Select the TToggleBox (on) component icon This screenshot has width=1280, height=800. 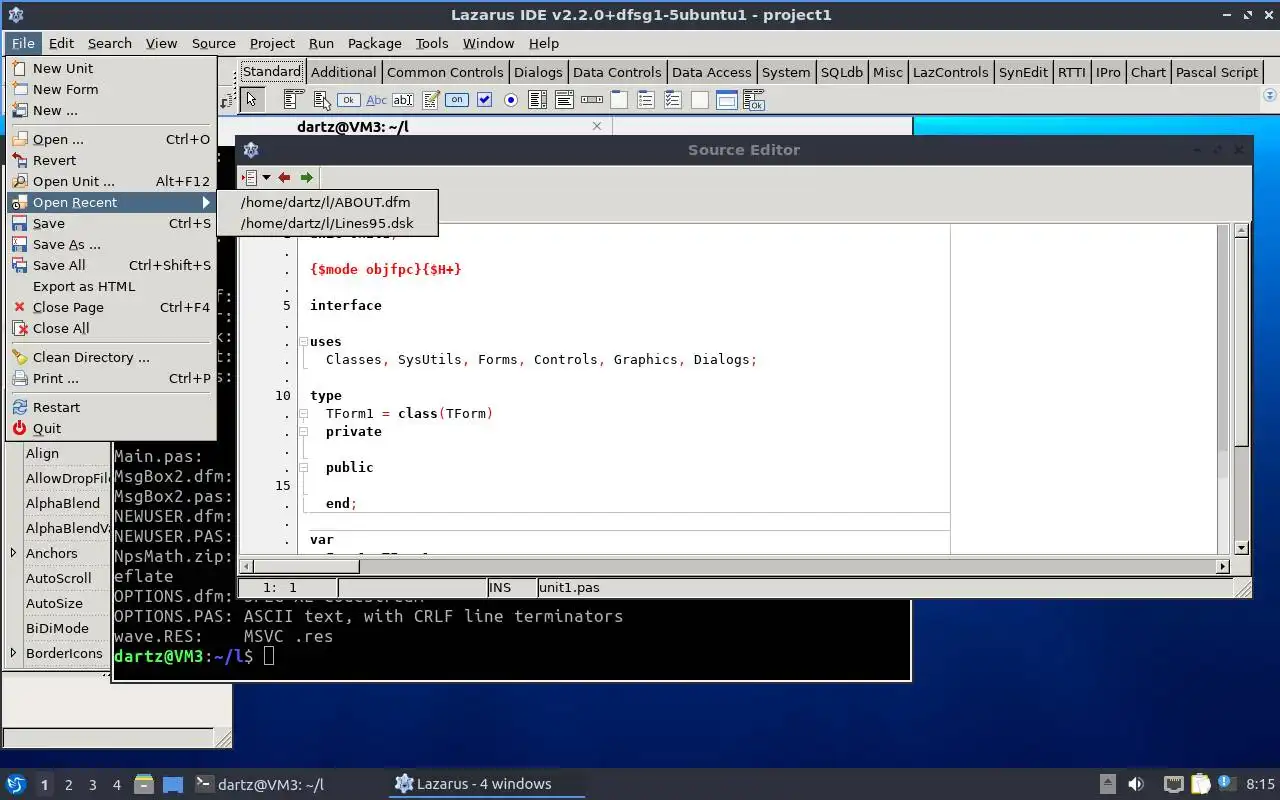457,99
